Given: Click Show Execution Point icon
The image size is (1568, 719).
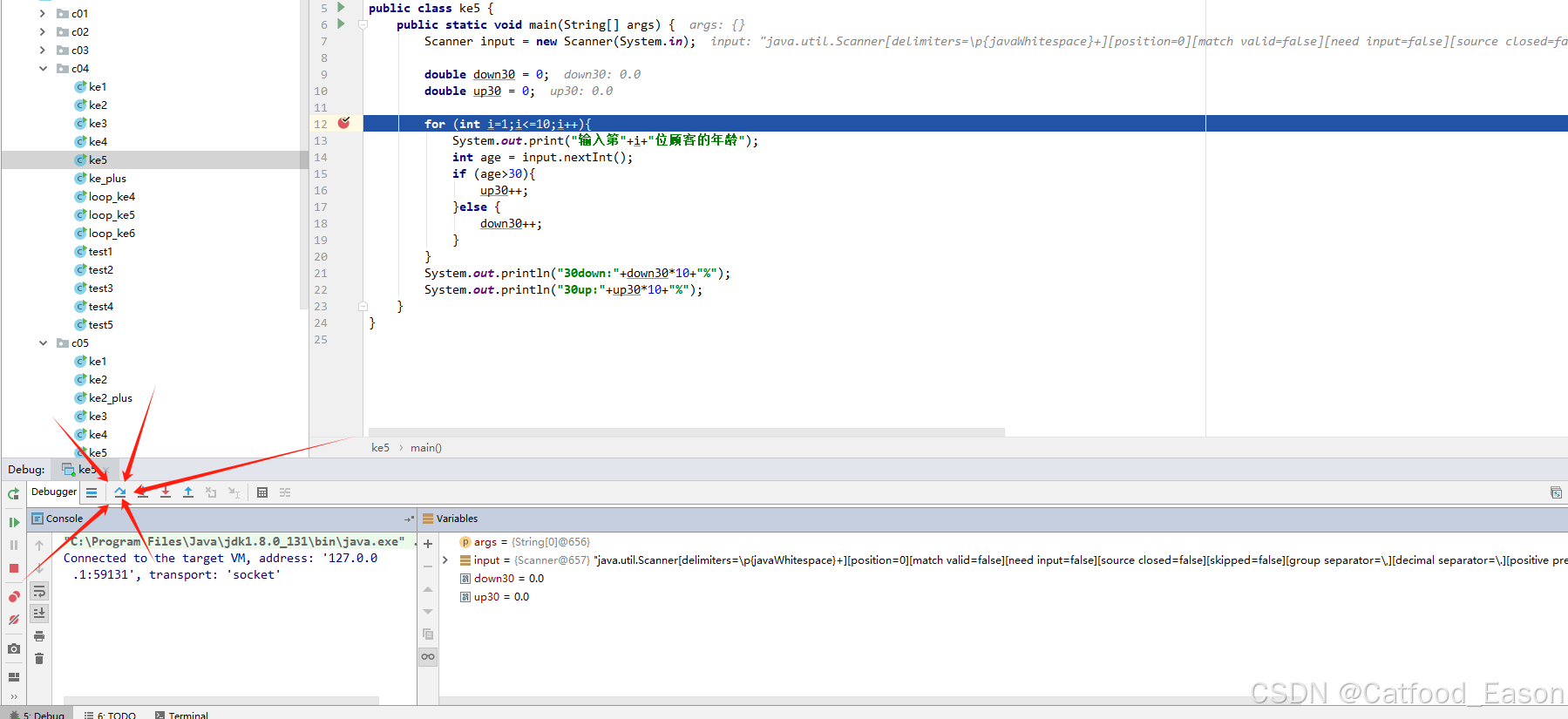Looking at the screenshot, I should tap(92, 492).
